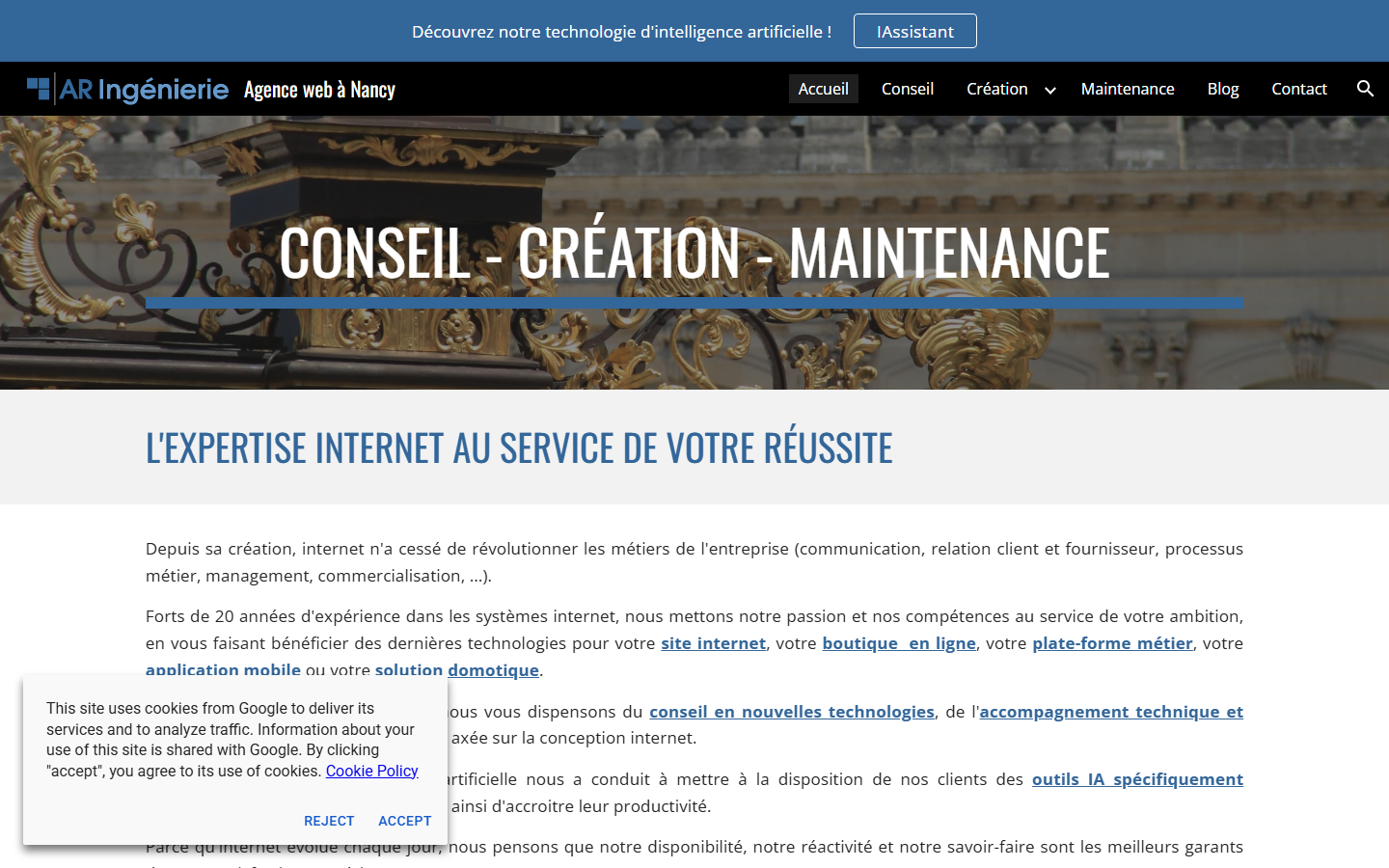Screen dimensions: 1389x868
Task: Open the "solution domotique" link
Action: point(457,670)
